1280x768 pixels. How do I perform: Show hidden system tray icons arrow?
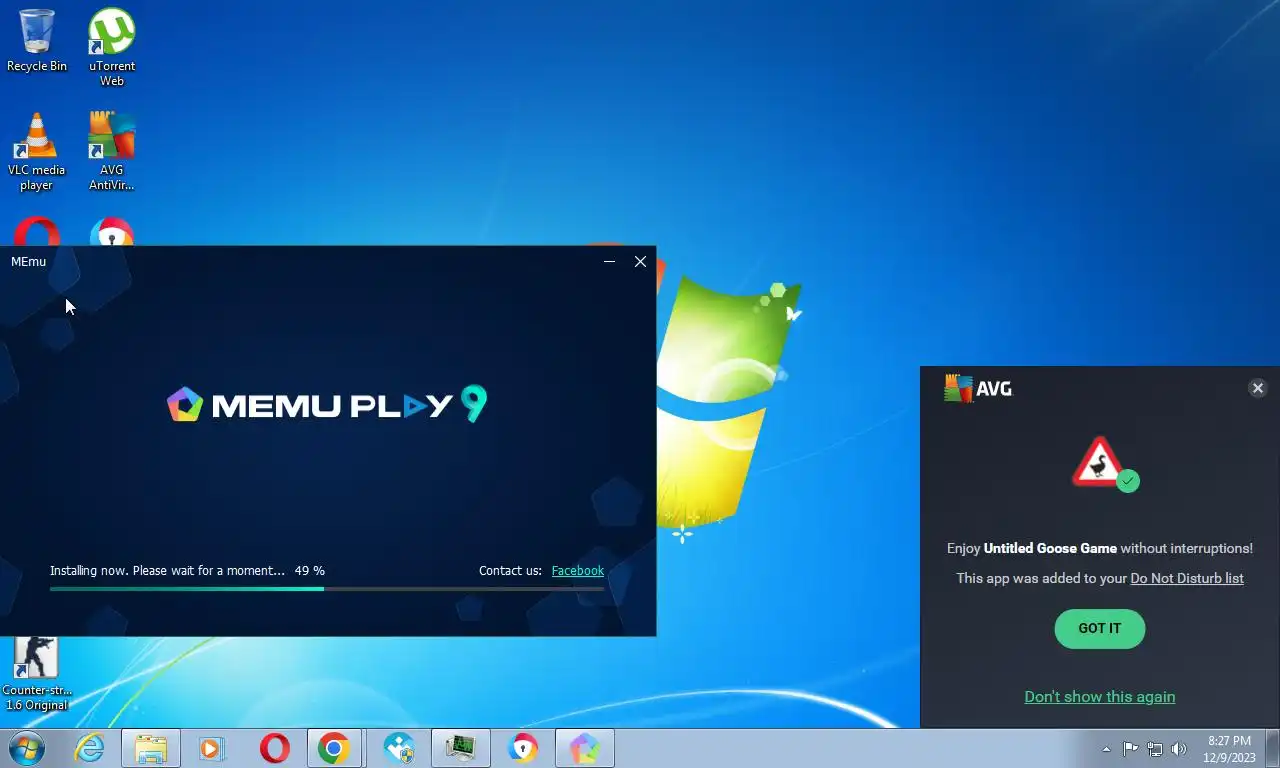[x=1106, y=748]
